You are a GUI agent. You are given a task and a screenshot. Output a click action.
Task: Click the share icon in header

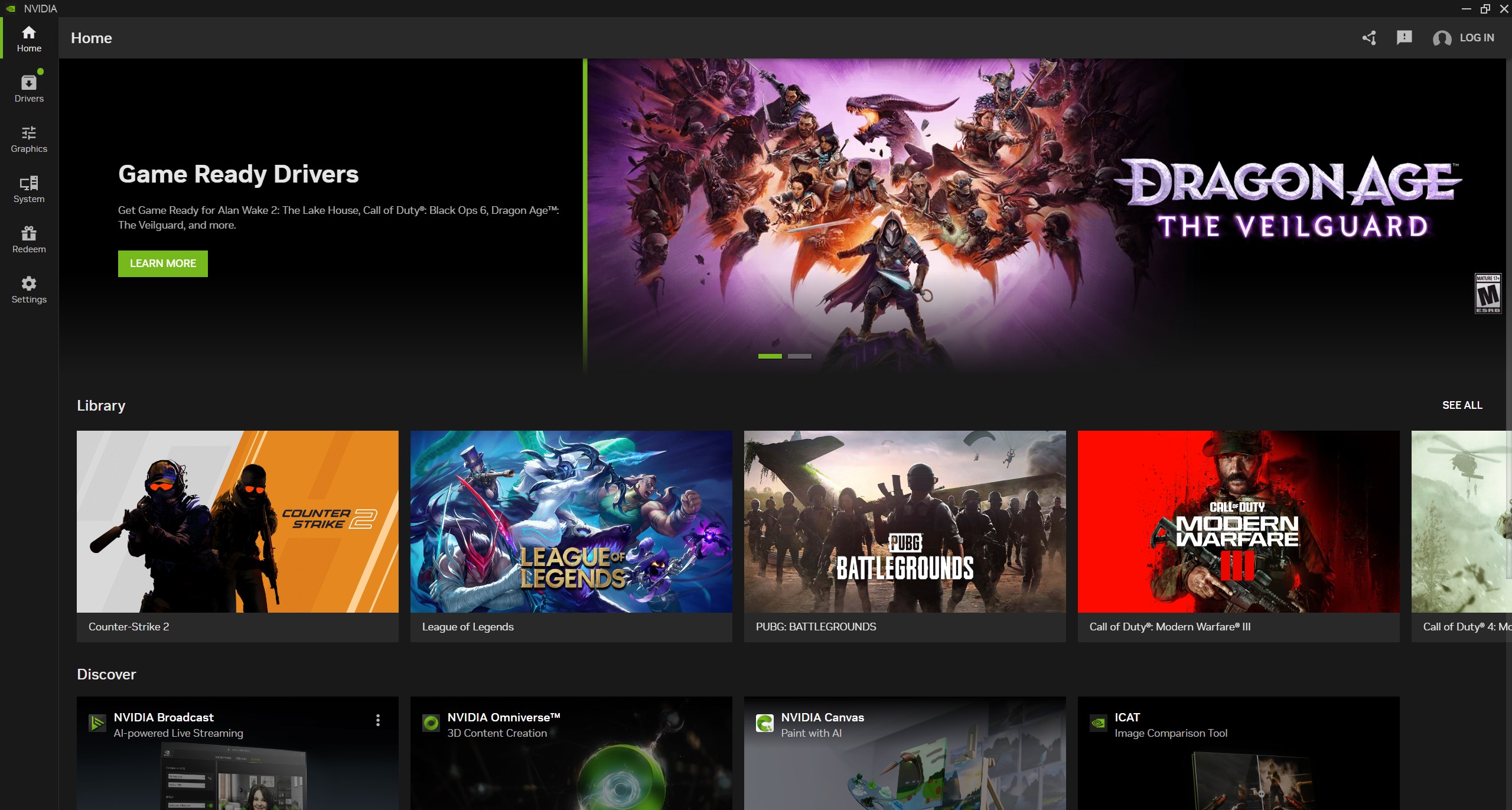coord(1369,38)
